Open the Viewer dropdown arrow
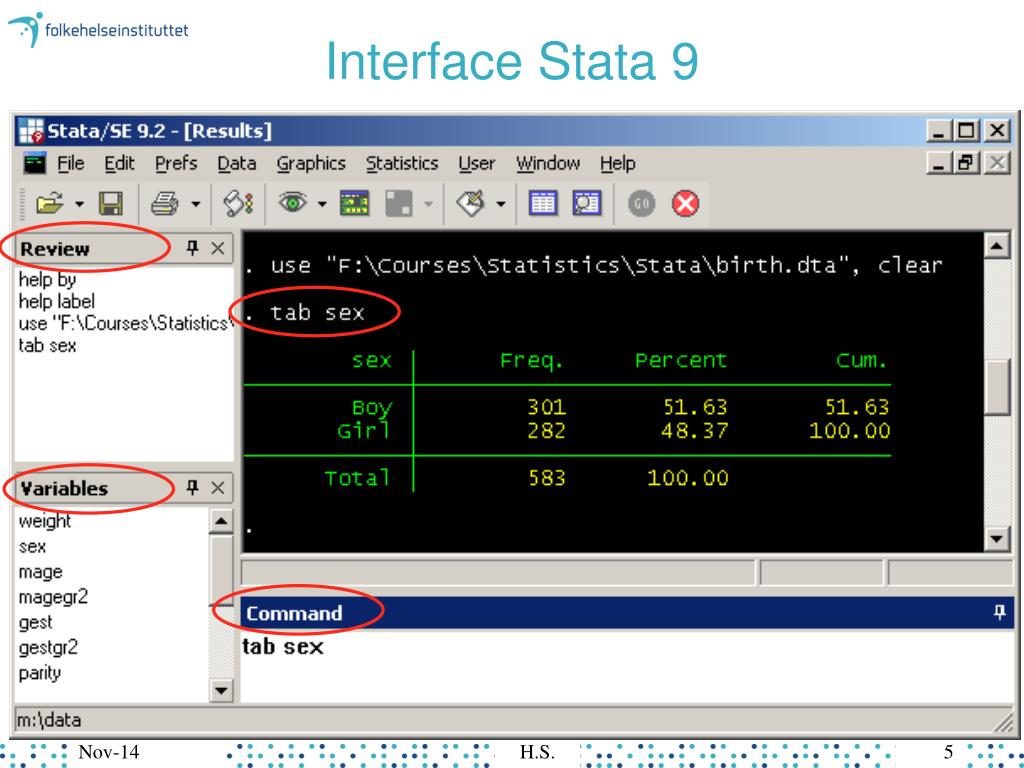This screenshot has height=768, width=1024. coord(322,204)
